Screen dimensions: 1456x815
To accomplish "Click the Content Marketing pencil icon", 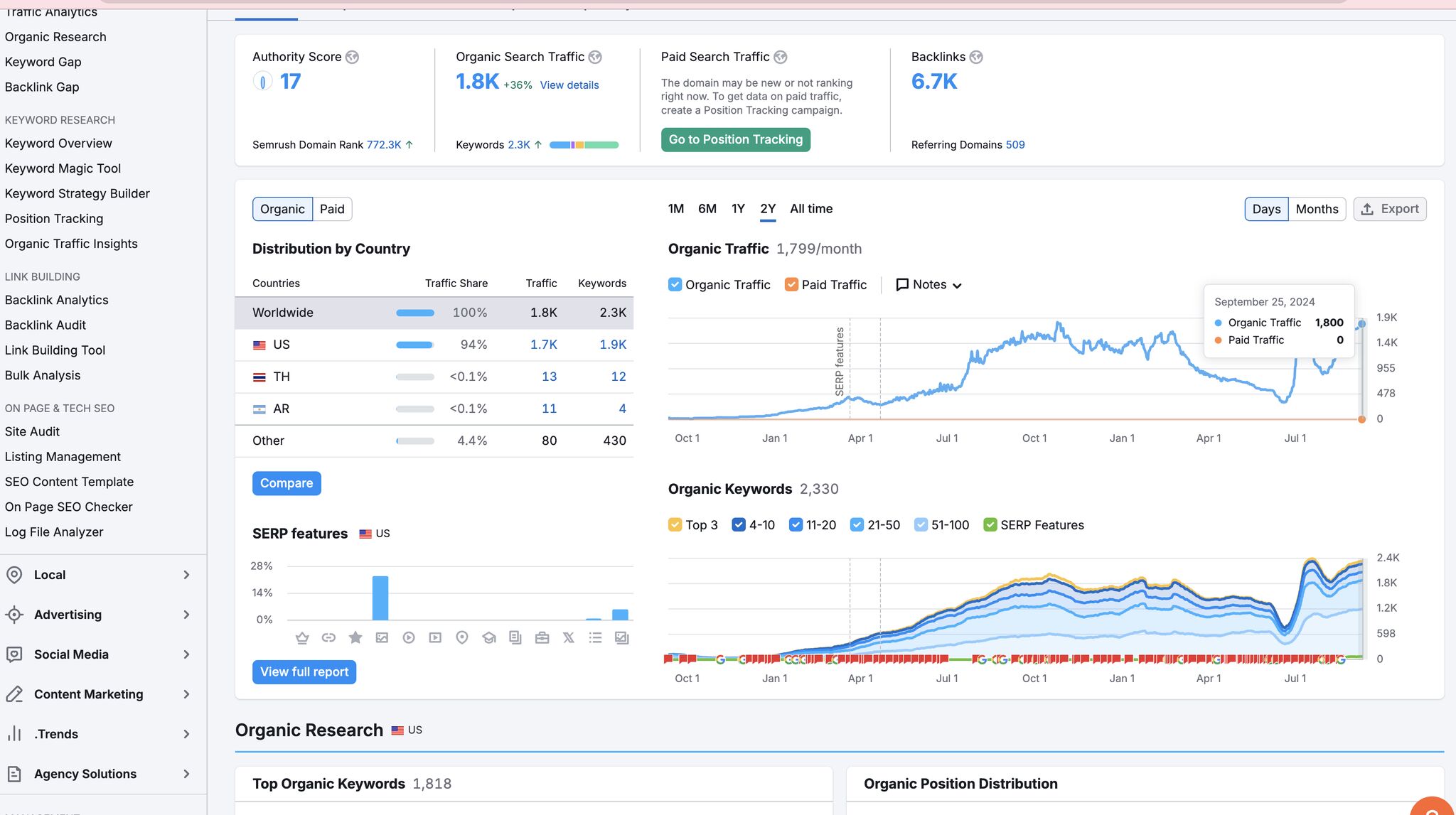I will (x=14, y=694).
